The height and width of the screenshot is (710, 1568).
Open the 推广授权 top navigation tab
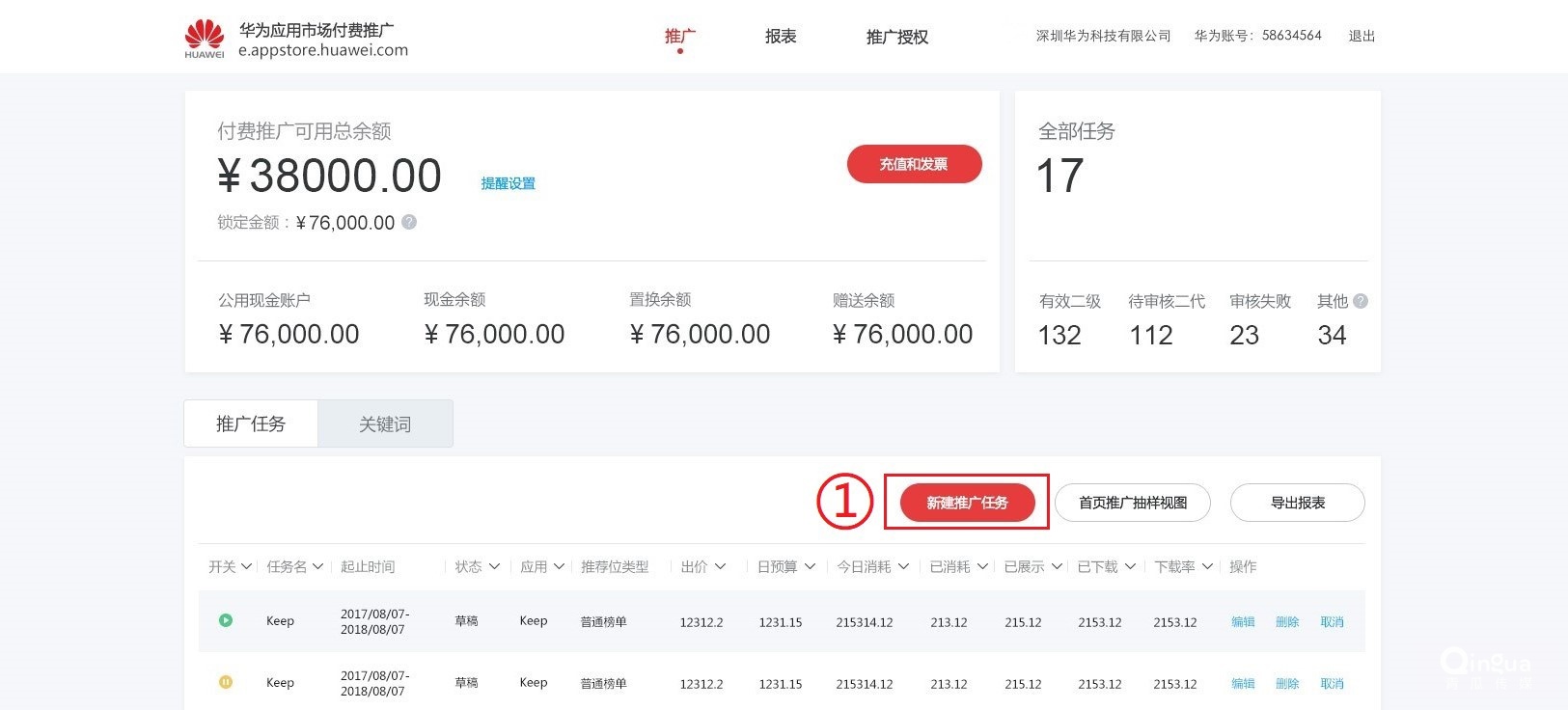(x=897, y=37)
